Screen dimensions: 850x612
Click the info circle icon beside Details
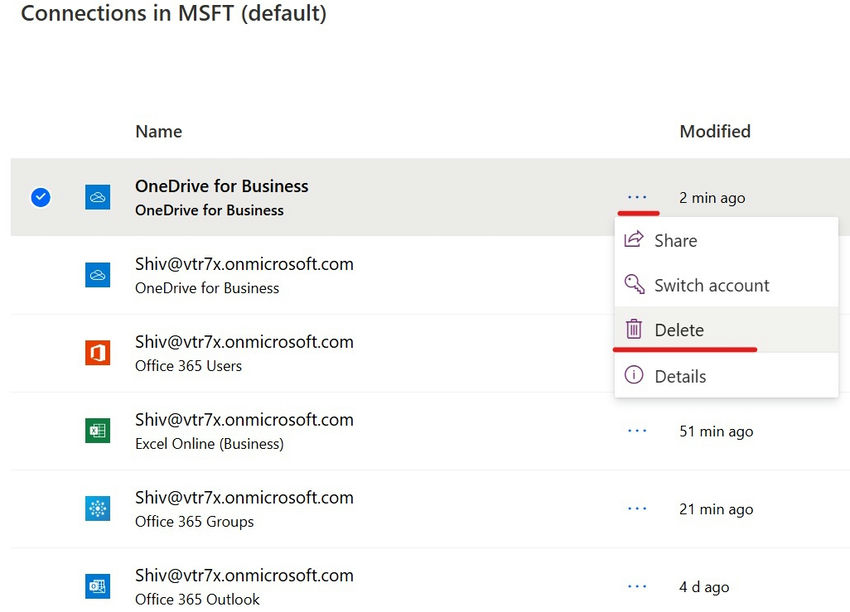pyautogui.click(x=634, y=375)
